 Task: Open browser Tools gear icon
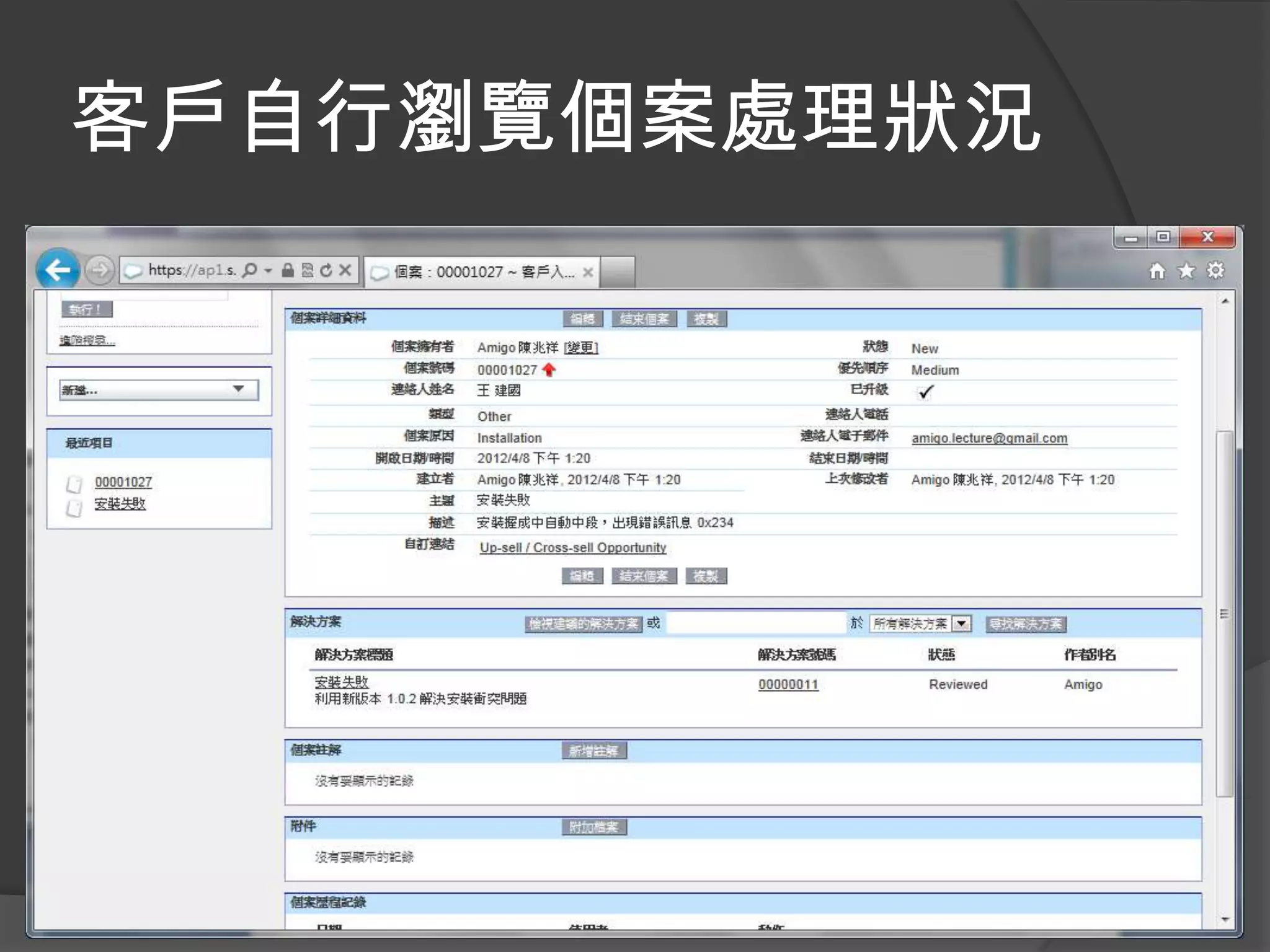tap(1215, 271)
